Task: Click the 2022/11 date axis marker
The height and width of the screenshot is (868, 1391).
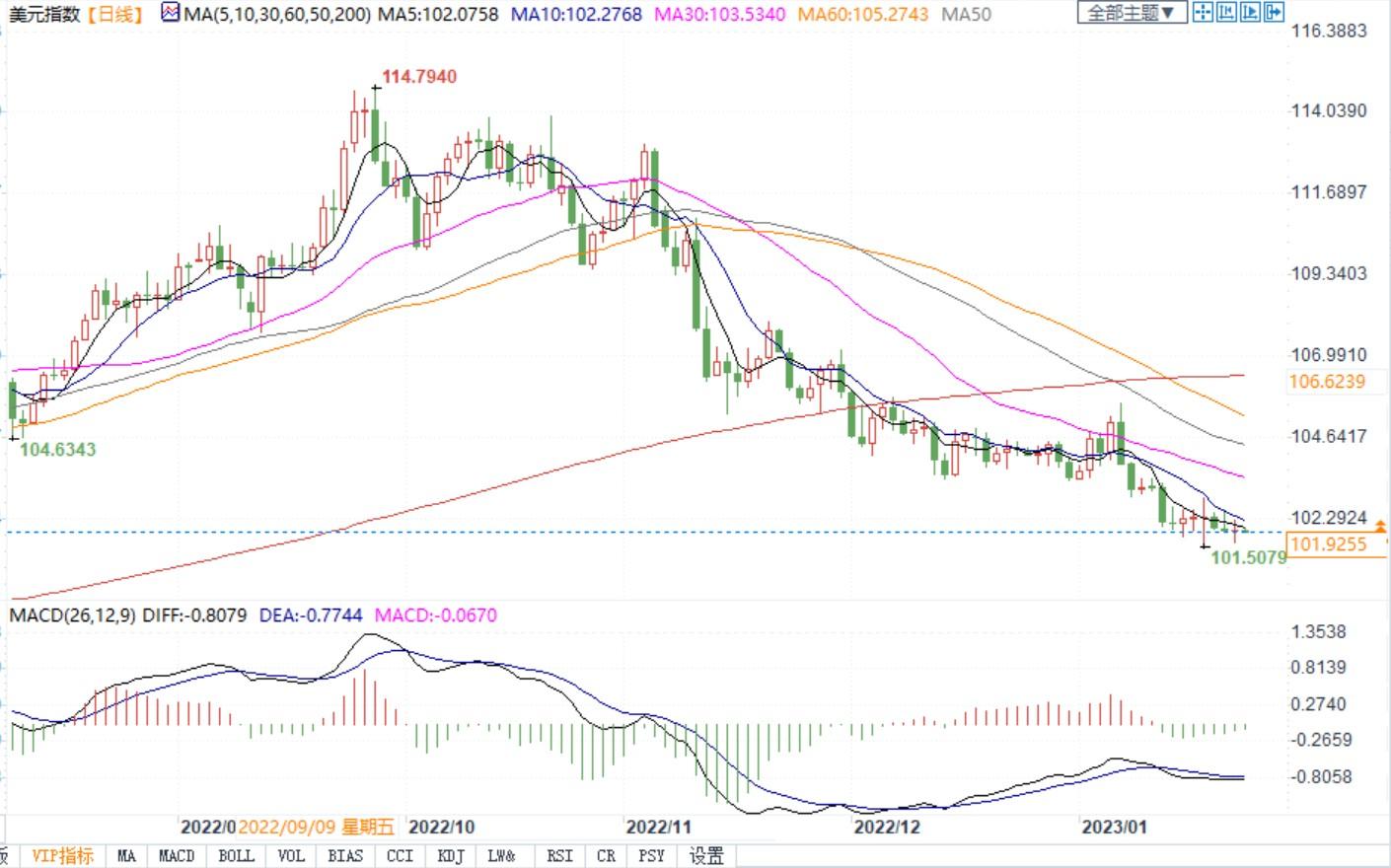Action: 659,827
